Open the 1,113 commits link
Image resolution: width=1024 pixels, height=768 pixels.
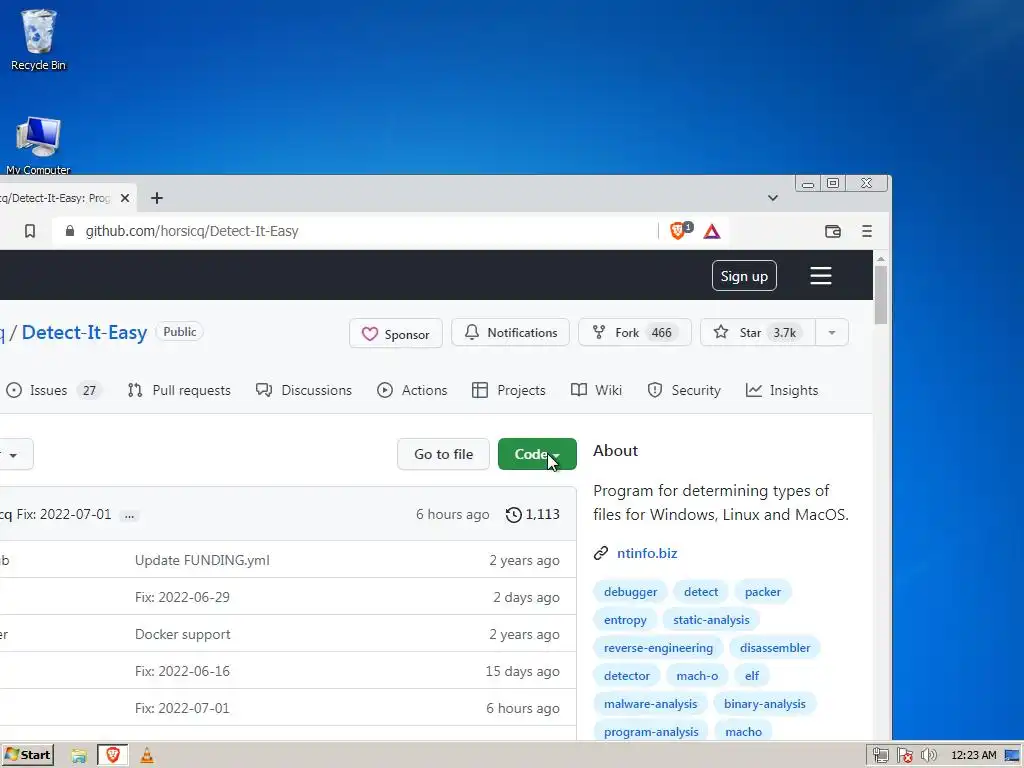point(533,515)
